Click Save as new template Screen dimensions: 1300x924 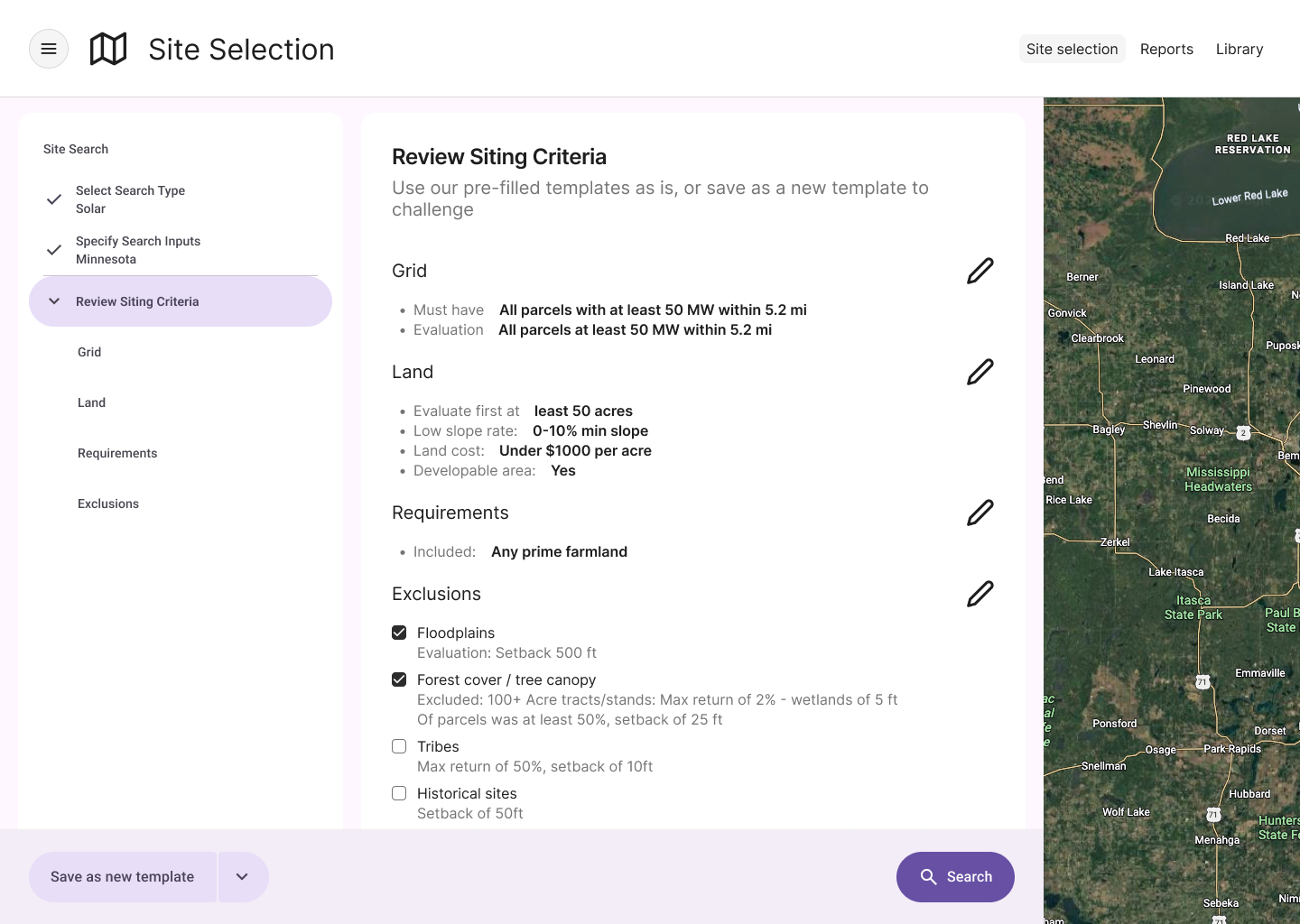point(123,877)
